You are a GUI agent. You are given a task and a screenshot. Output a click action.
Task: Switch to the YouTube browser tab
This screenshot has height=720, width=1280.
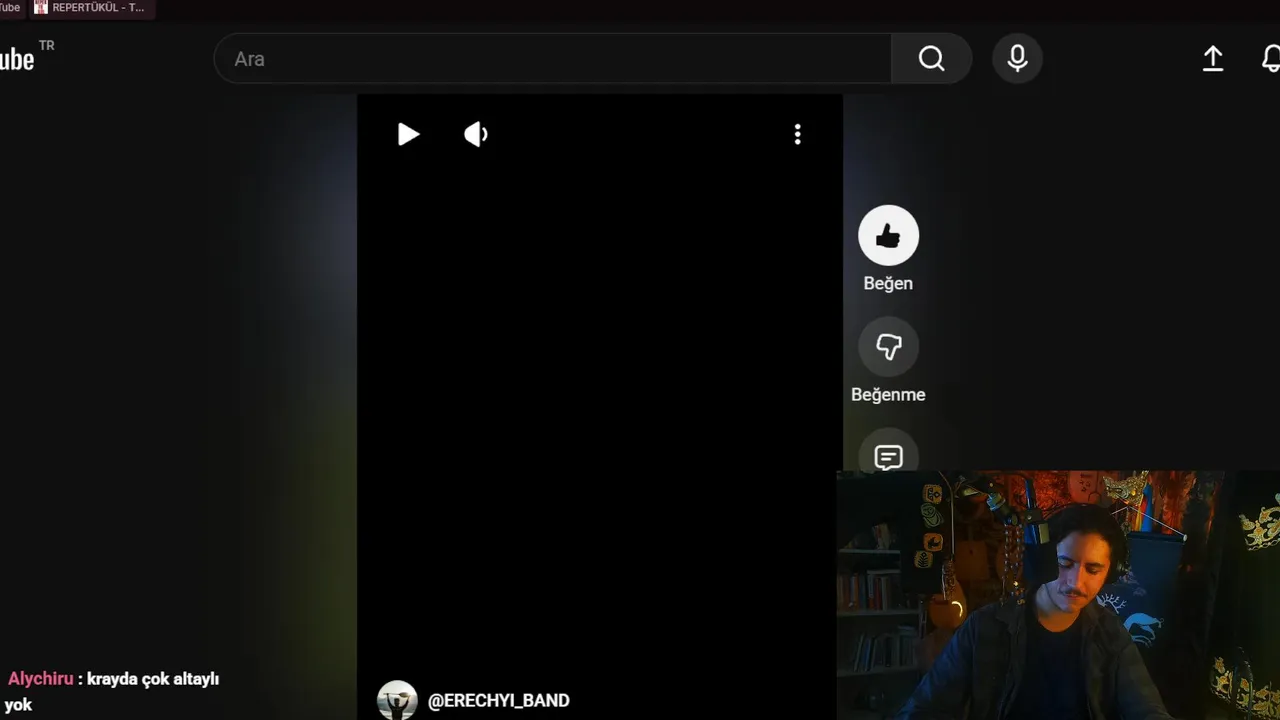[11, 8]
